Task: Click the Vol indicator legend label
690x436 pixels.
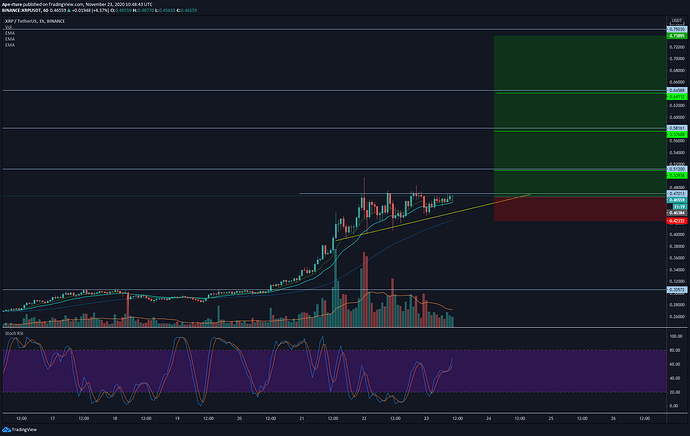Action: click(x=9, y=28)
